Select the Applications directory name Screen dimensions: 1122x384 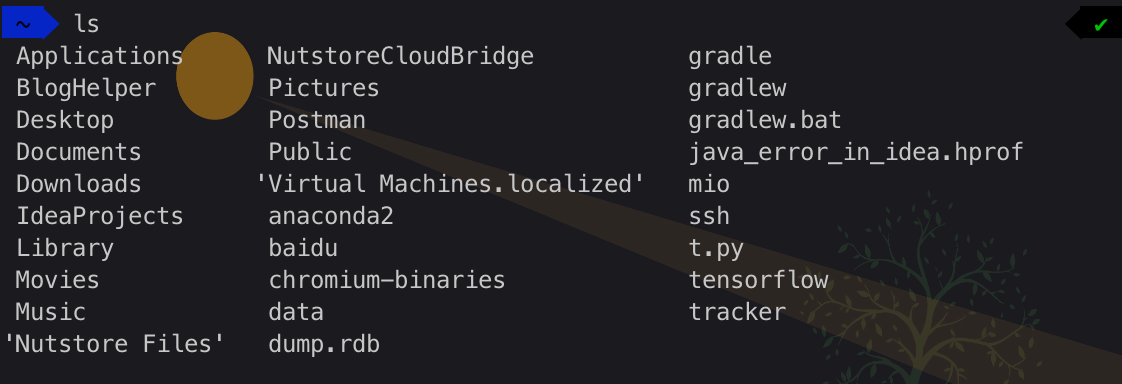[99, 56]
